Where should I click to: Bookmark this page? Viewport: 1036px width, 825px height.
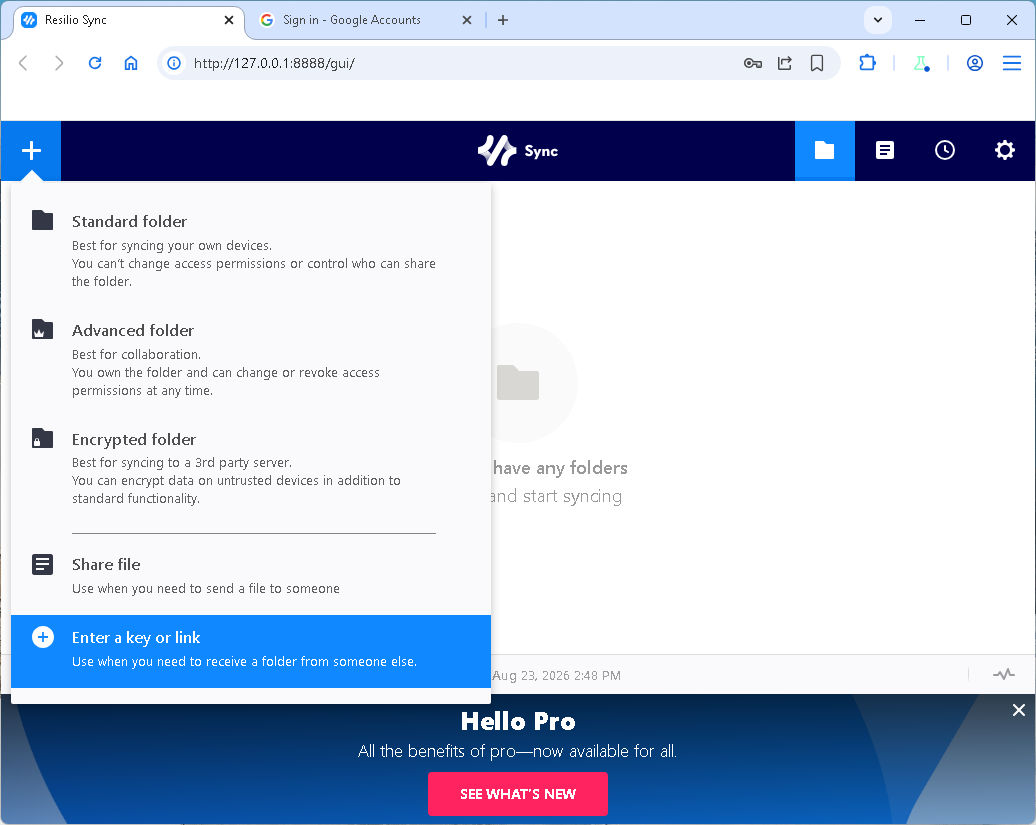[x=817, y=63]
